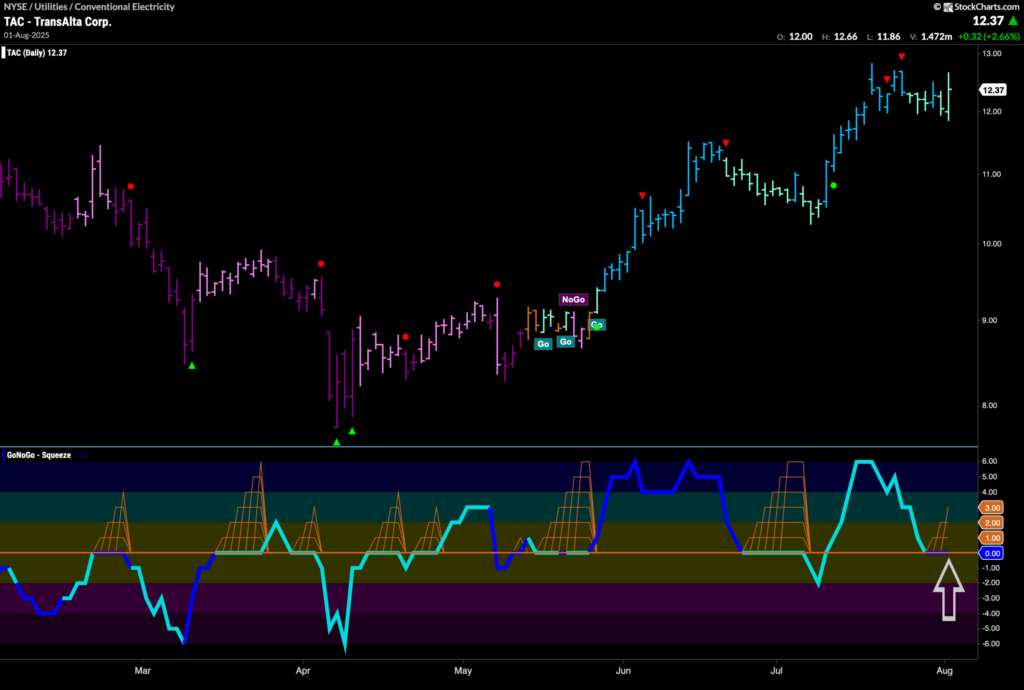Screen dimensions: 1024x690
Task: Click the green price-up triangle beside 12.37
Action: point(1013,22)
